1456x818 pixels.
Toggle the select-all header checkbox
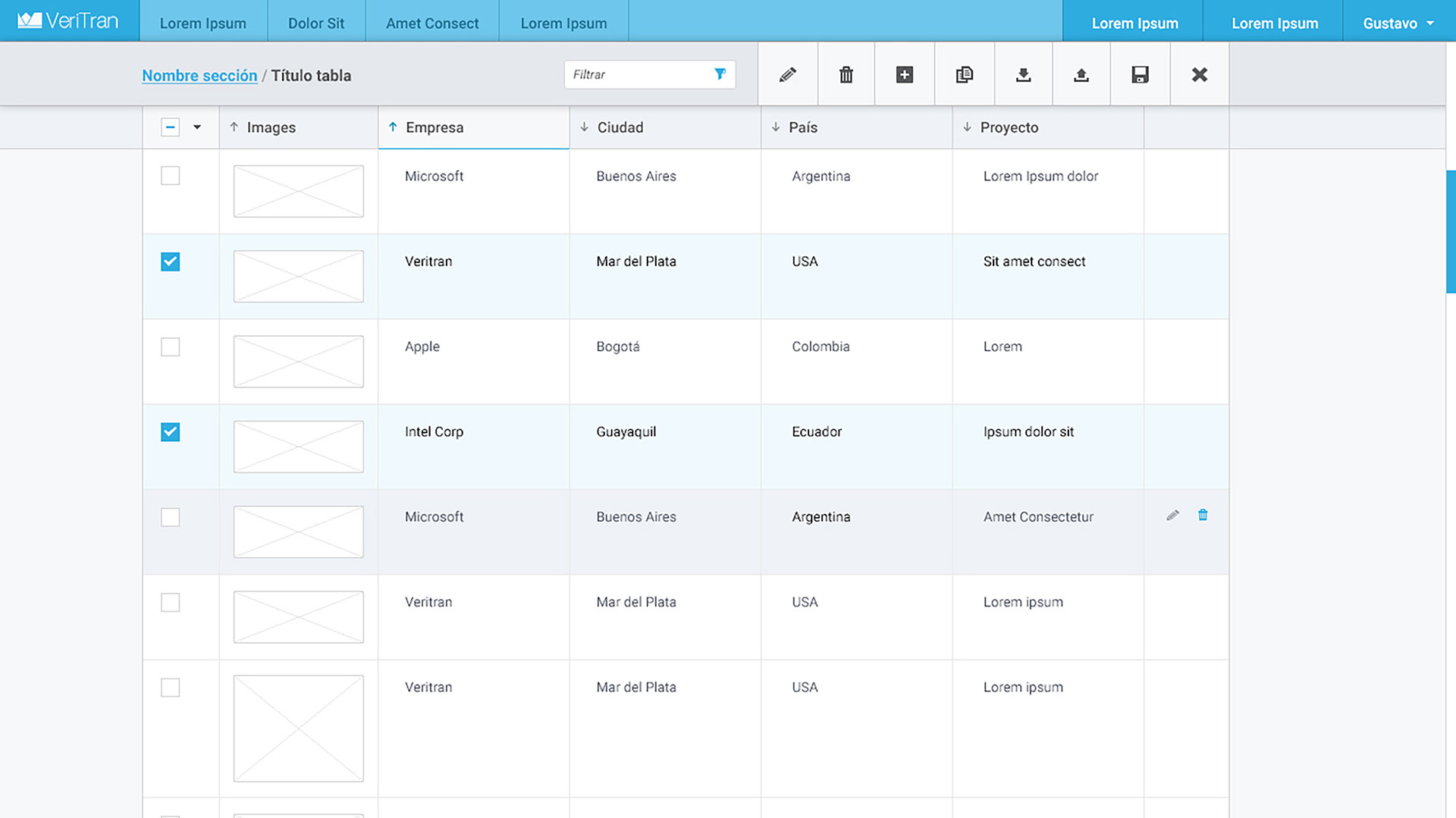point(171,127)
